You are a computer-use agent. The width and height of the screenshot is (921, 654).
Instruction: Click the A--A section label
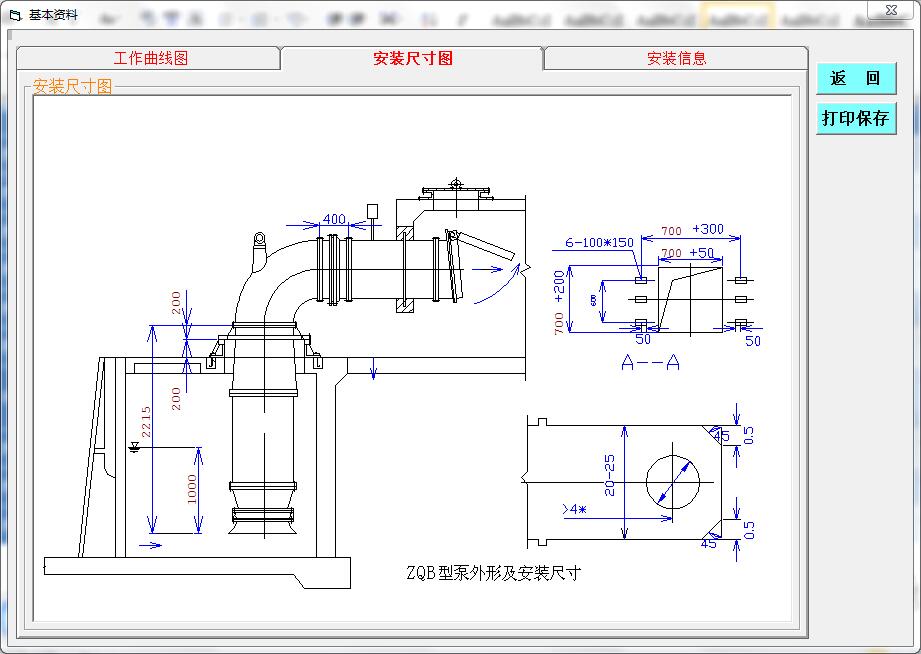[x=650, y=363]
